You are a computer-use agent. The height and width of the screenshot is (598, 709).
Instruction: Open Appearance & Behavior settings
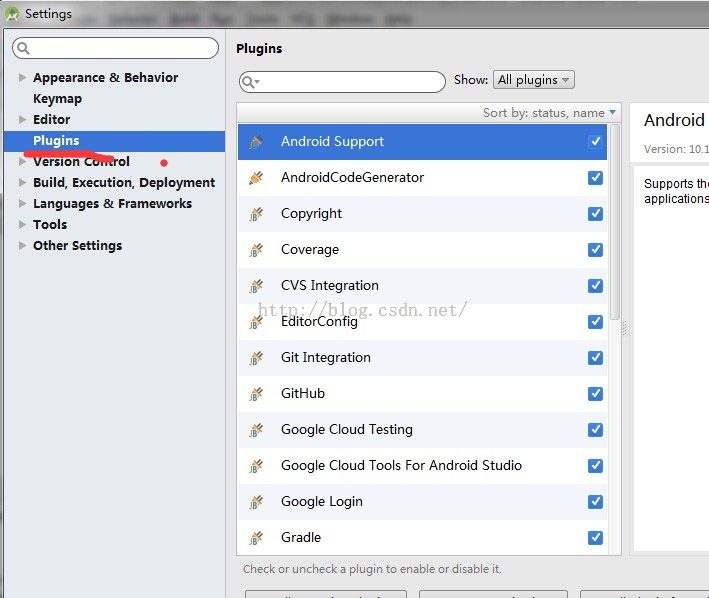(105, 77)
